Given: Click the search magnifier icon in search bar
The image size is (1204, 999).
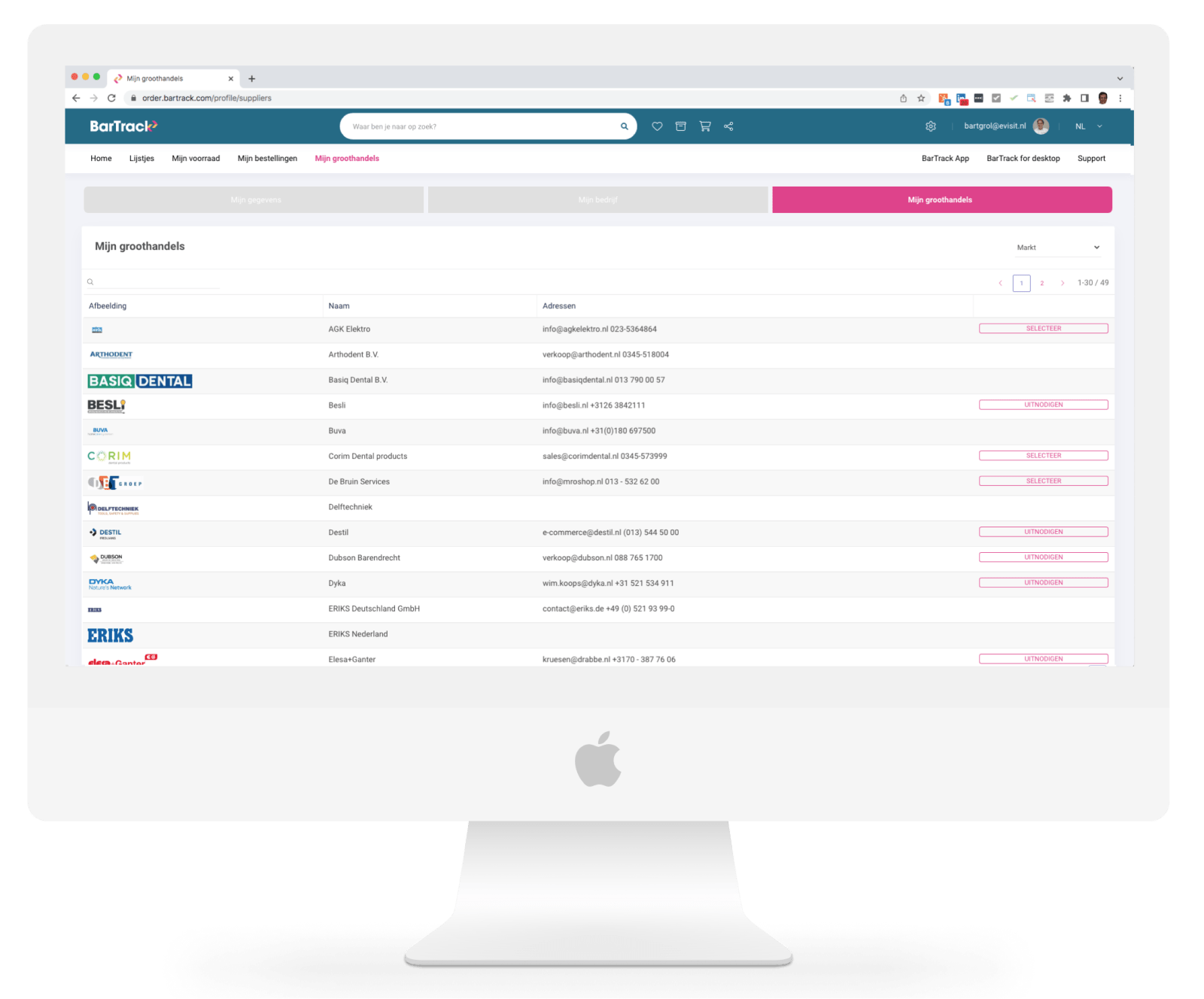Looking at the screenshot, I should click(x=624, y=126).
